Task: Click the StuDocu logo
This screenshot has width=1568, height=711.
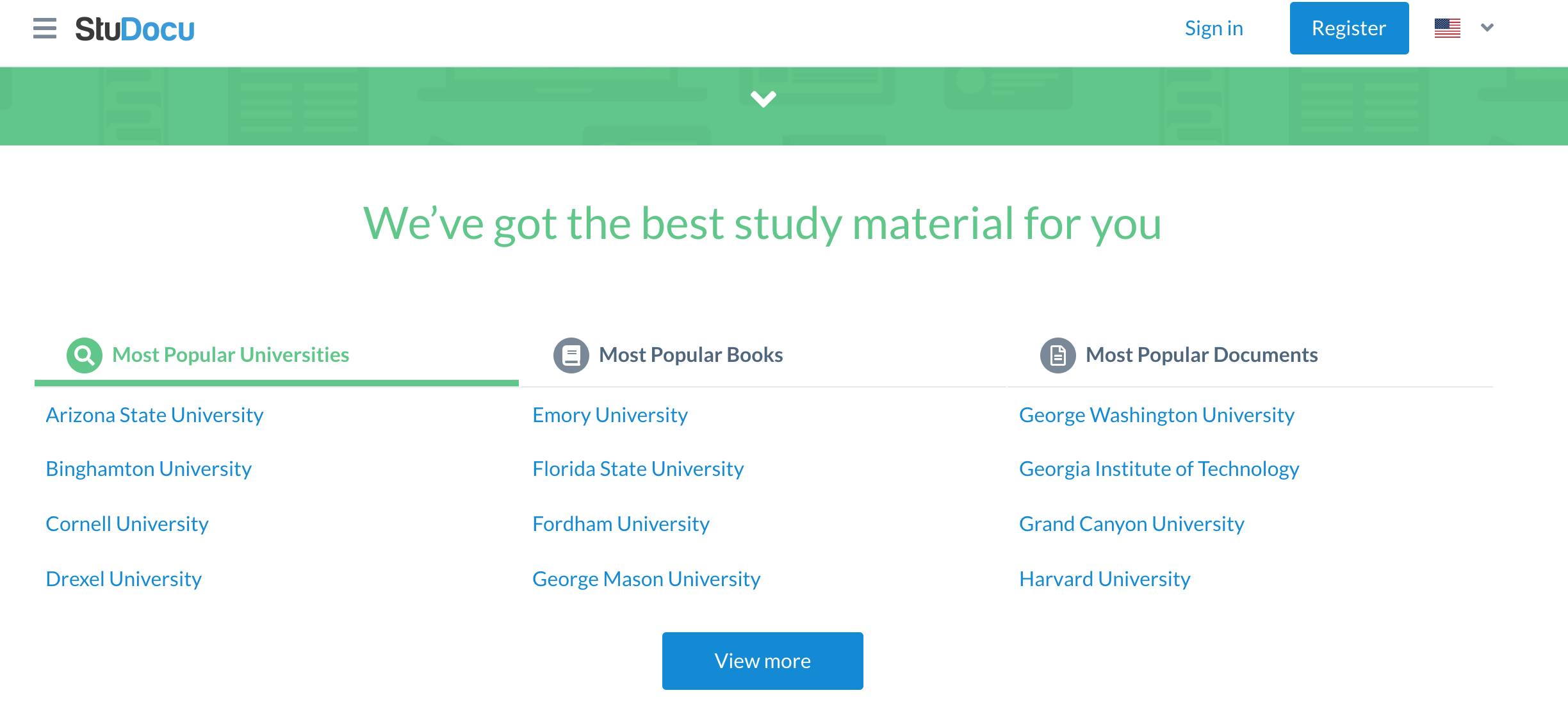Action: (135, 29)
